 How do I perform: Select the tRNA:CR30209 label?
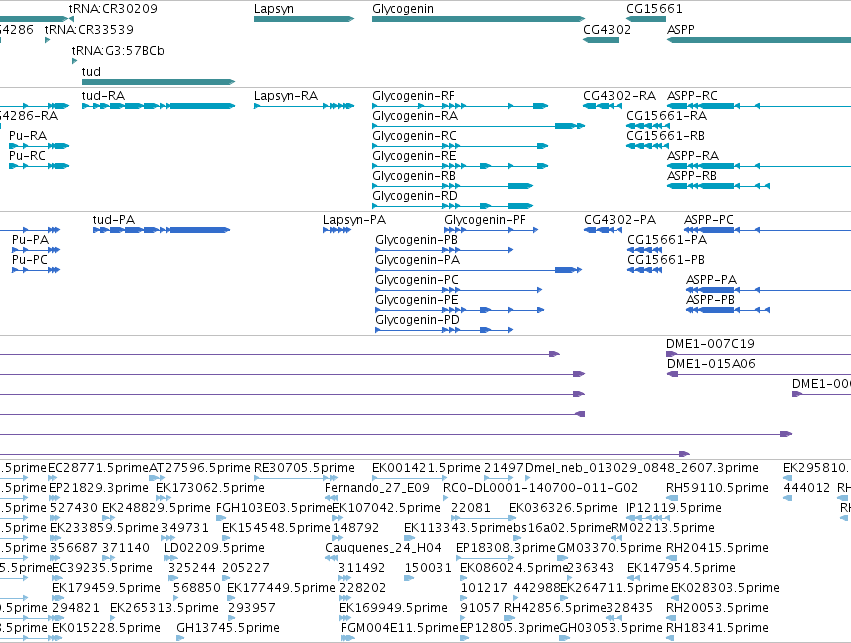pos(113,9)
